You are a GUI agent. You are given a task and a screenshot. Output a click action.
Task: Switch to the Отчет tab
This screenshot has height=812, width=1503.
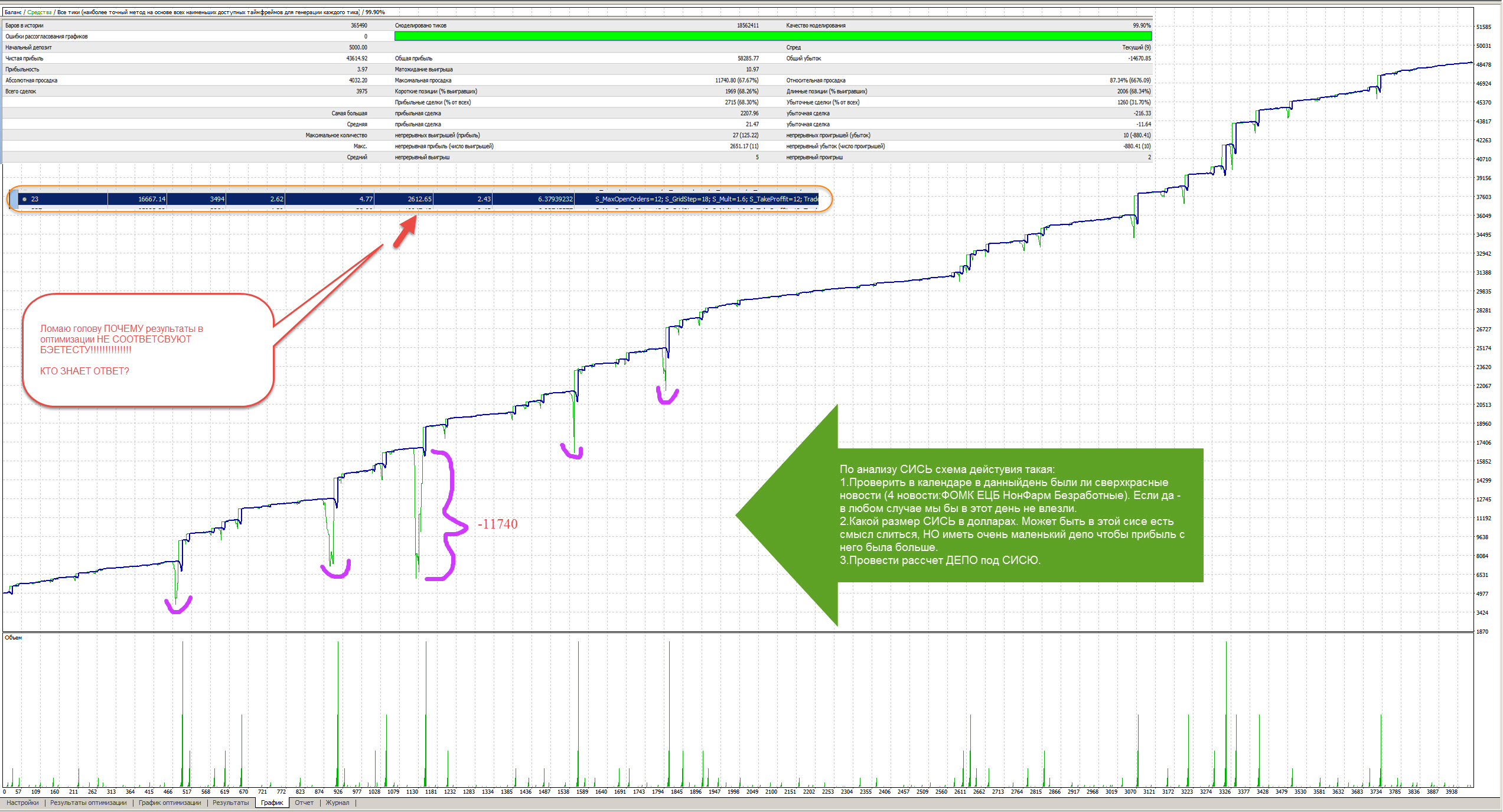pos(304,803)
